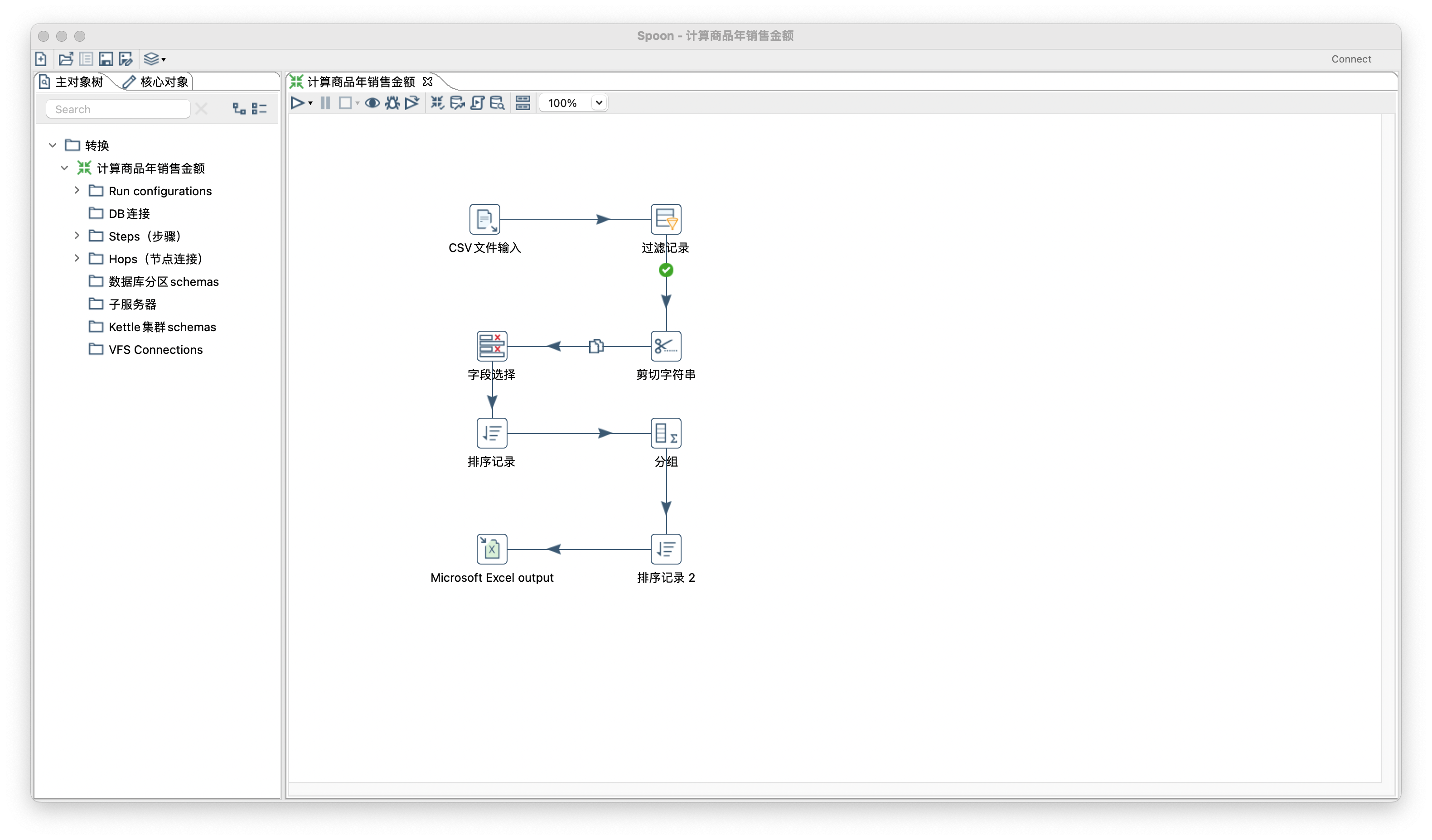The image size is (1432, 840).
Task: Click the debug transformation bug icon
Action: pyautogui.click(x=392, y=103)
